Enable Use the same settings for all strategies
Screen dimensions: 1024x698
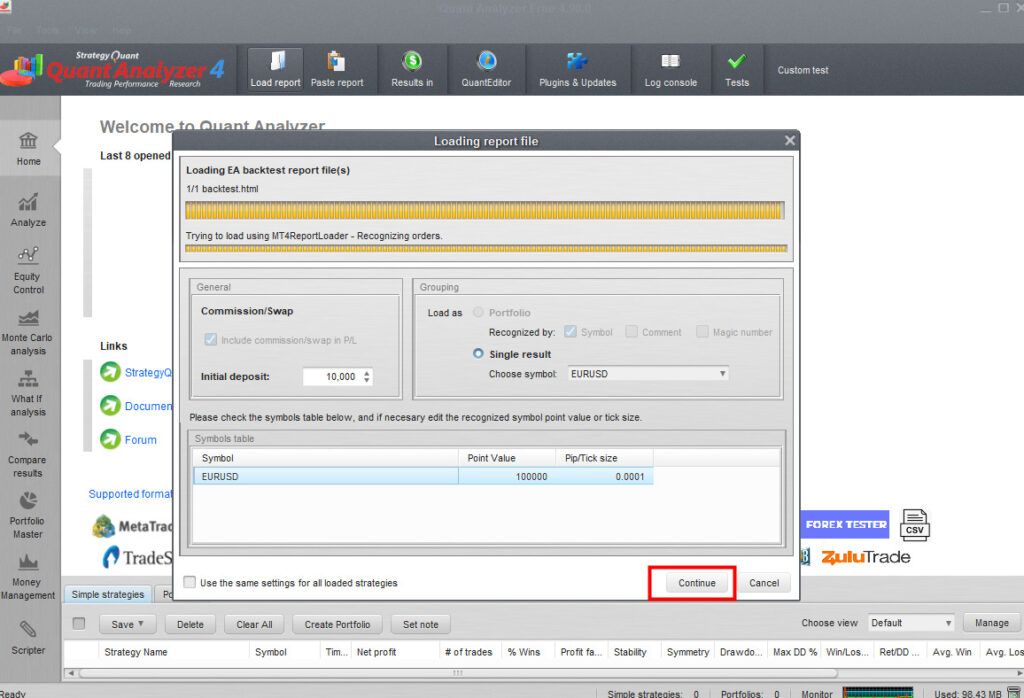pyautogui.click(x=189, y=582)
